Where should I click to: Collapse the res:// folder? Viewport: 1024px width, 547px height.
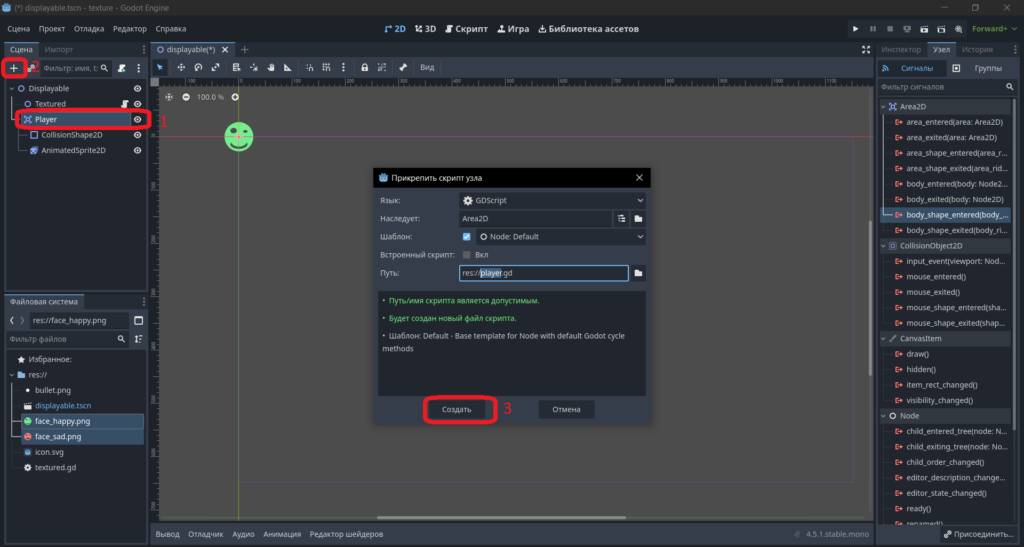tap(12, 375)
